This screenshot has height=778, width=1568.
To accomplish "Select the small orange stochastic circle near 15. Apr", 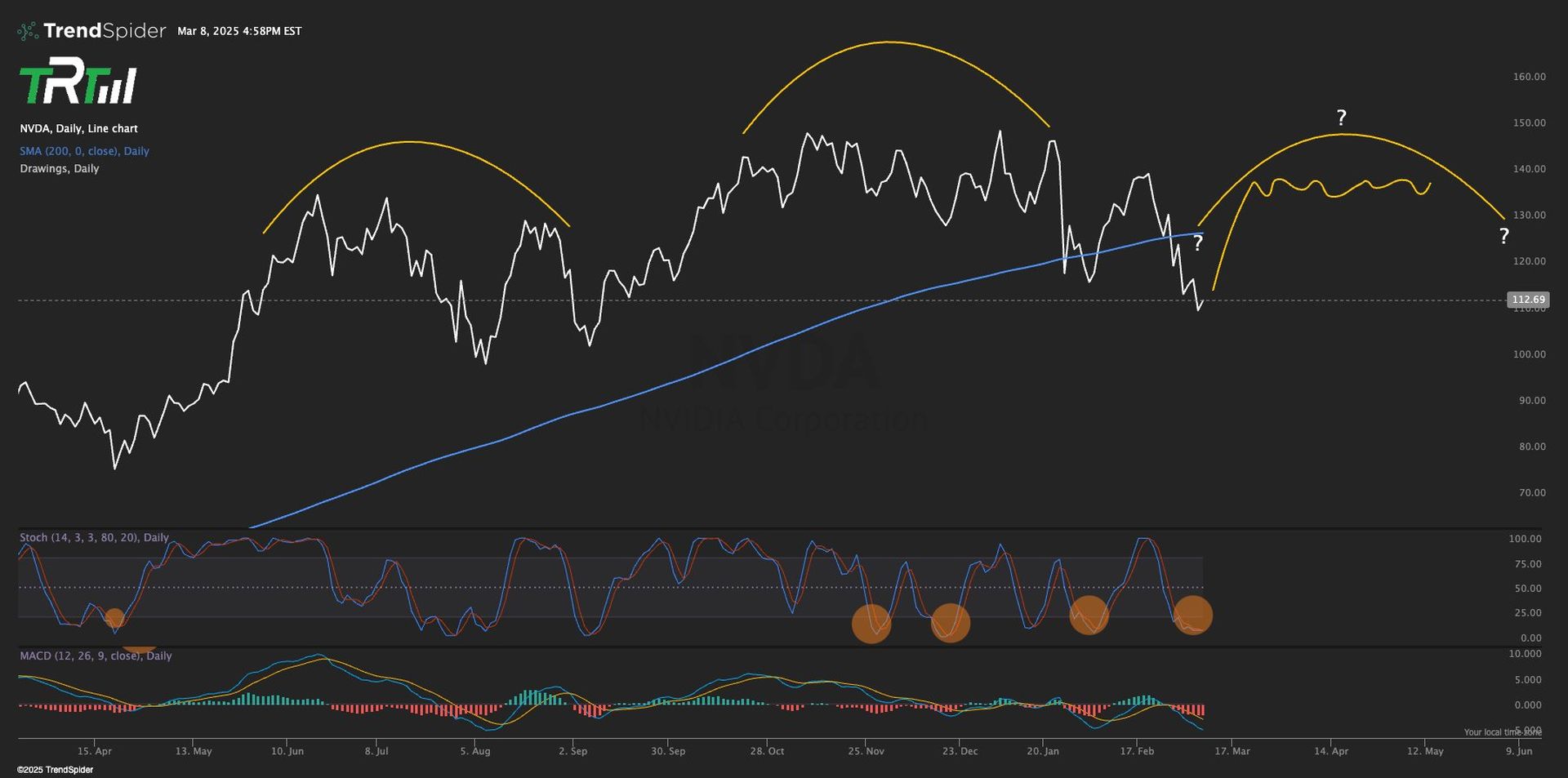I will tap(114, 618).
